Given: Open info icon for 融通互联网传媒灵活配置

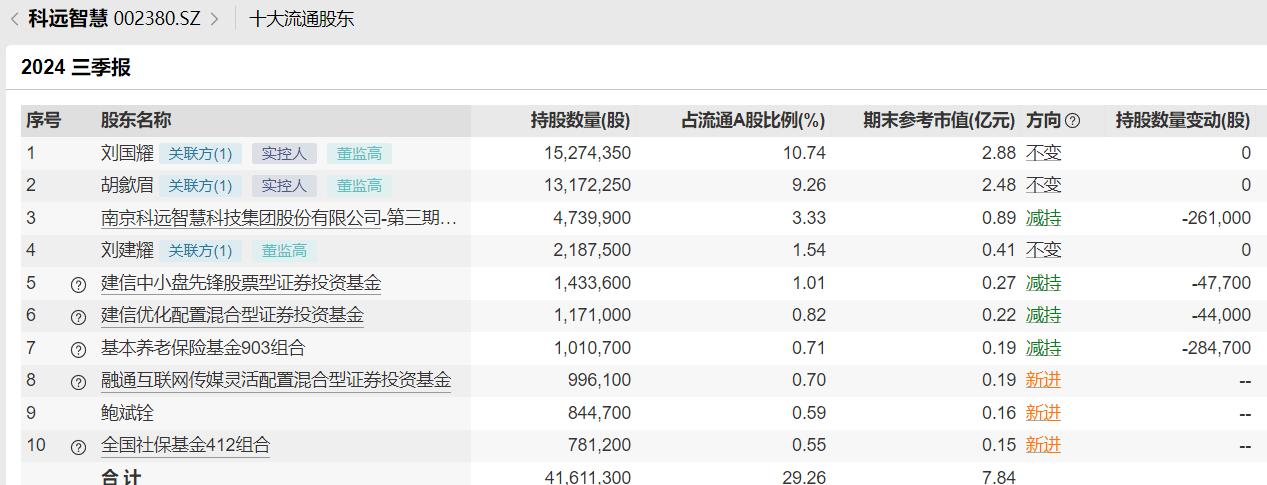Looking at the screenshot, I should click(79, 382).
